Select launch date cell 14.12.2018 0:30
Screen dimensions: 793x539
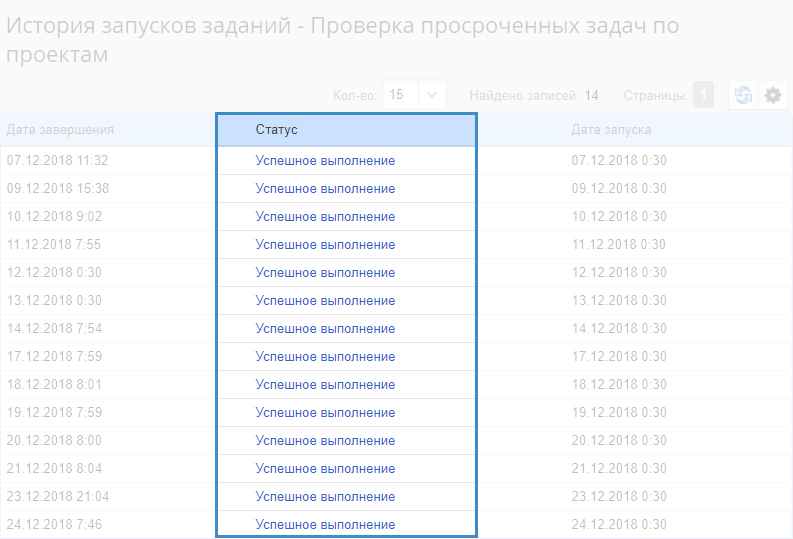[619, 329]
